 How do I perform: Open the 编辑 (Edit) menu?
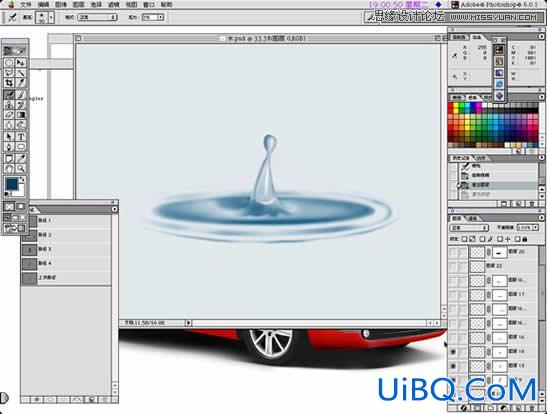click(44, 5)
